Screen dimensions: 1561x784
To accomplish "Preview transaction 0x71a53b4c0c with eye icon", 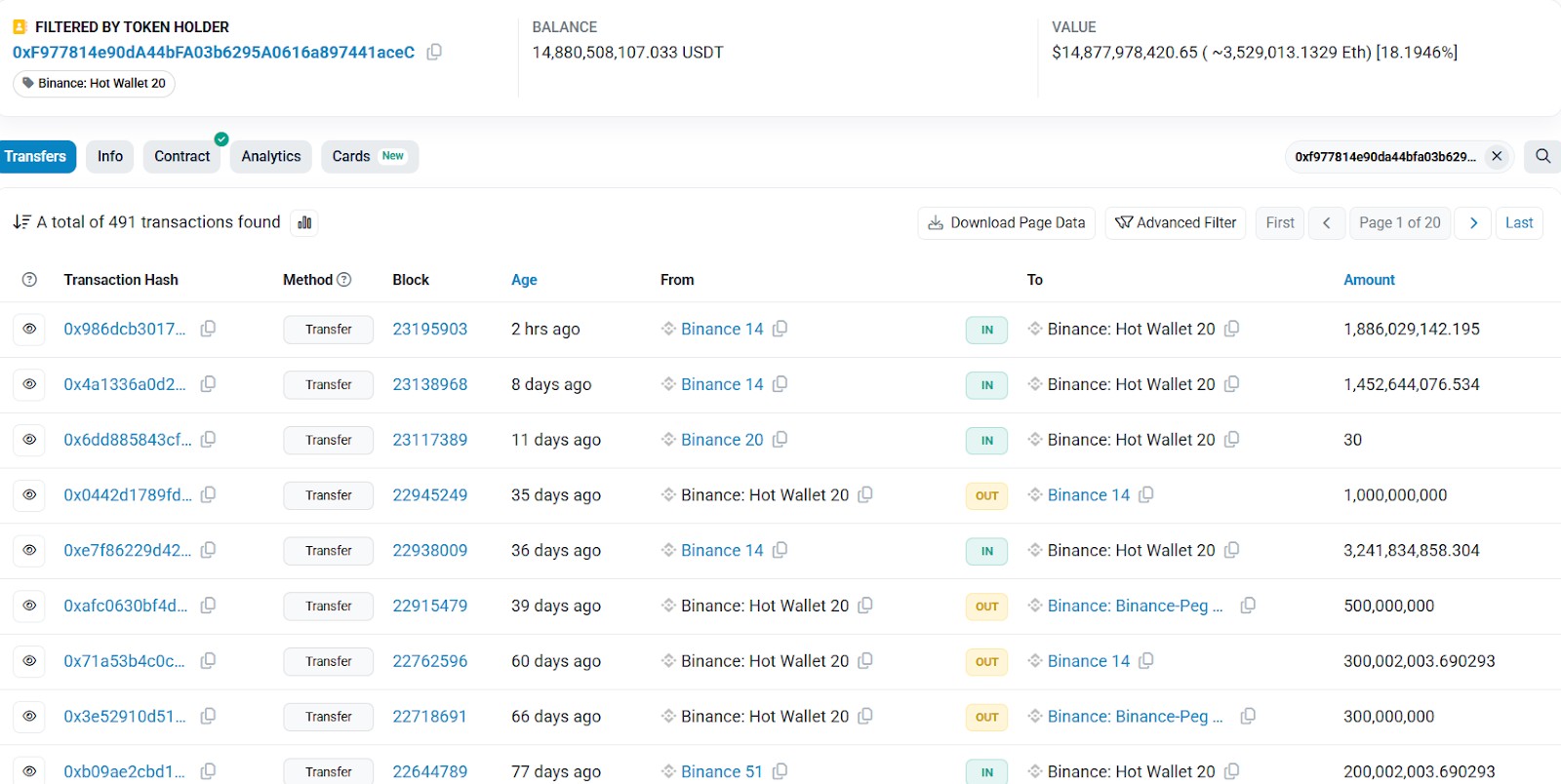I will coord(30,661).
